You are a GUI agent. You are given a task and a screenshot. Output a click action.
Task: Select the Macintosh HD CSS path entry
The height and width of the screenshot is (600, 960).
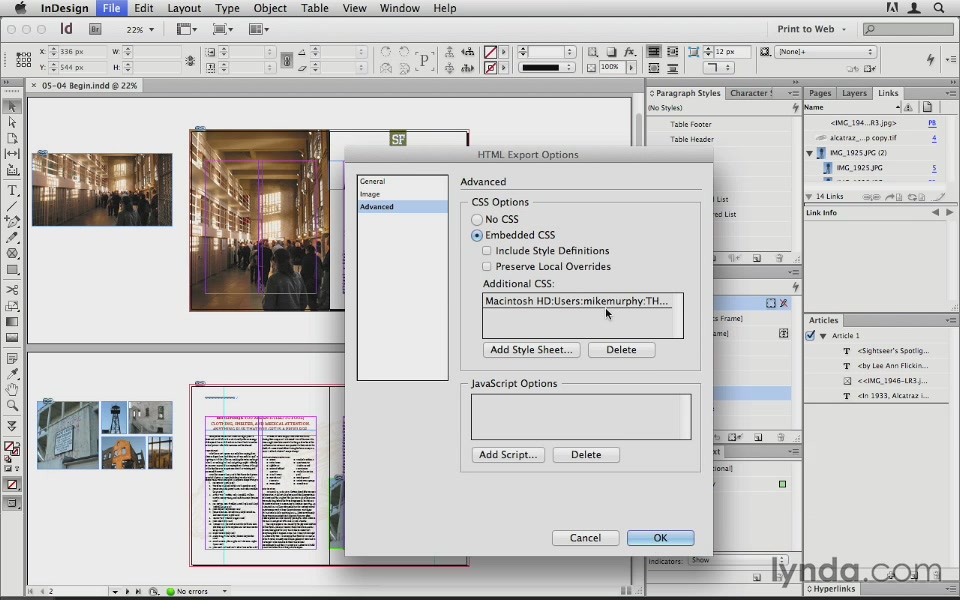(577, 301)
